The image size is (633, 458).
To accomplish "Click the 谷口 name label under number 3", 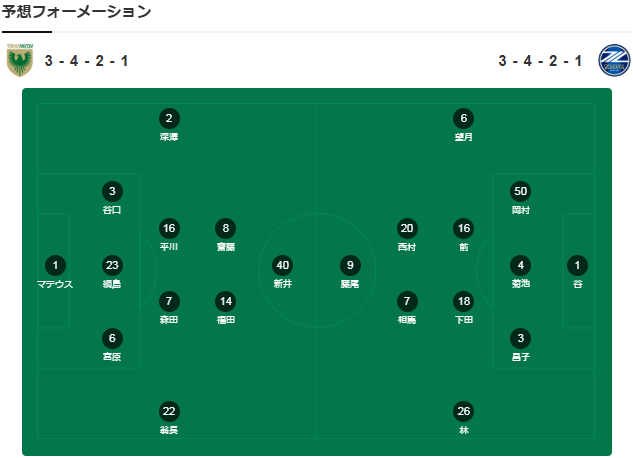I will 112,210.
